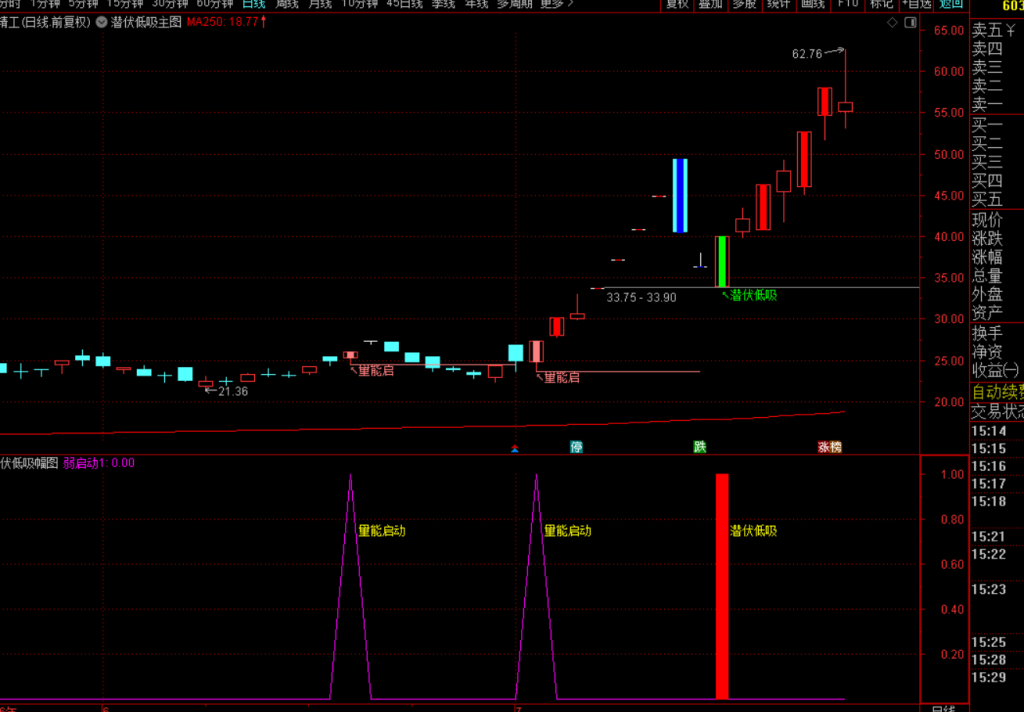Screen dimensions: 1024x712
Task: Click the 弱启动1: 0.00 sub-indicator readout
Action: [x=99, y=463]
